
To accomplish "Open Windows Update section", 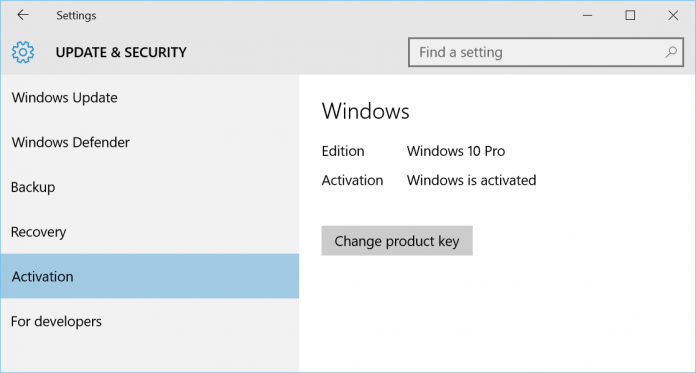I will click(x=150, y=98).
